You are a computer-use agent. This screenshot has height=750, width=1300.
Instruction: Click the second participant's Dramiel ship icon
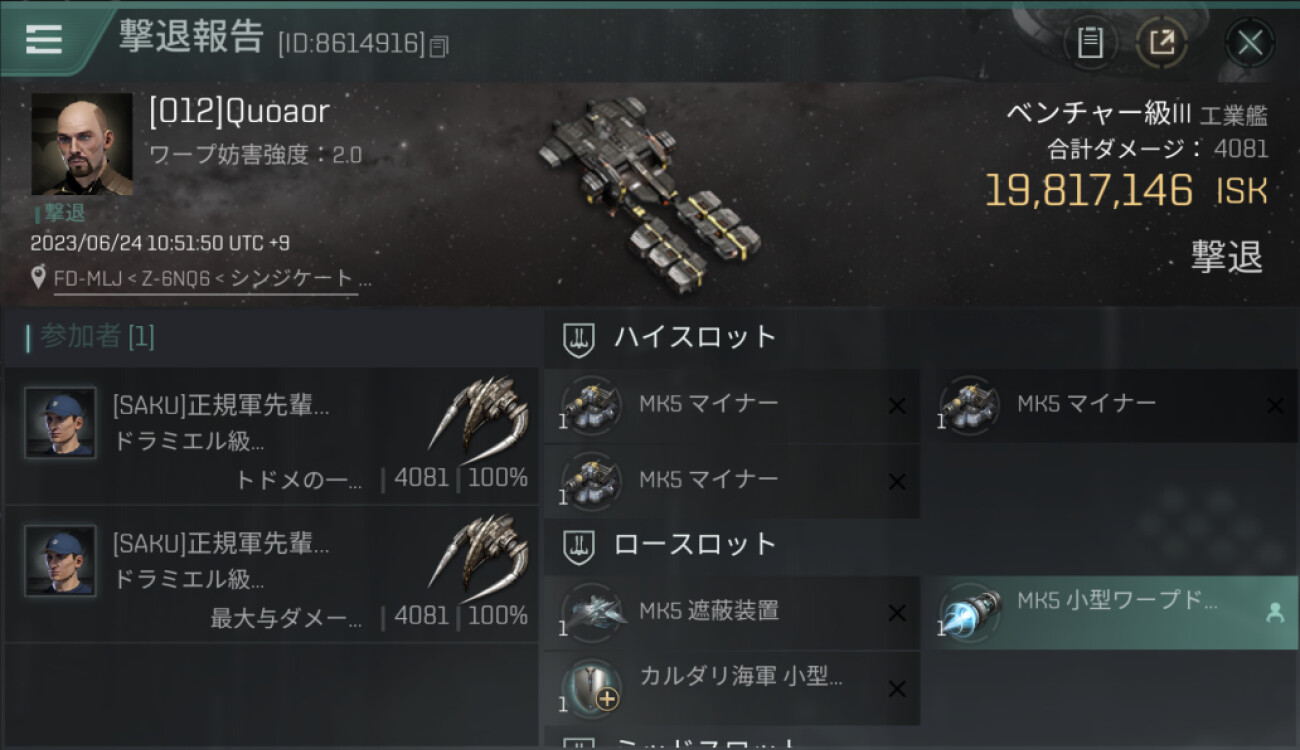point(479,552)
